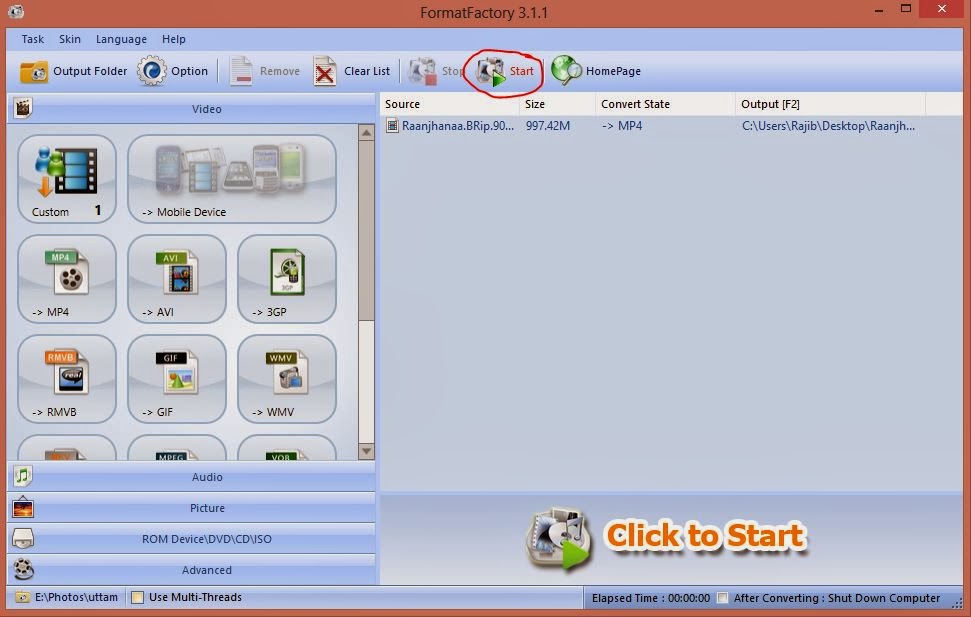Select the GIF conversion tile
This screenshot has height=617, width=971.
pos(177,379)
